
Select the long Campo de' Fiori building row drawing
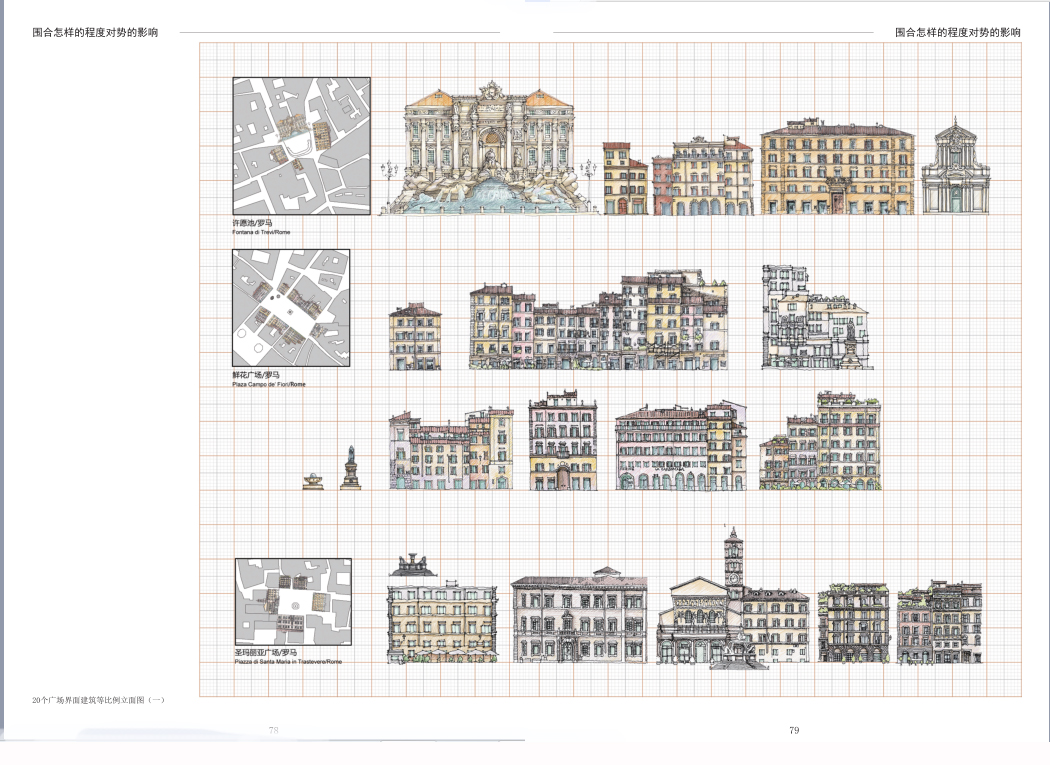tap(598, 322)
